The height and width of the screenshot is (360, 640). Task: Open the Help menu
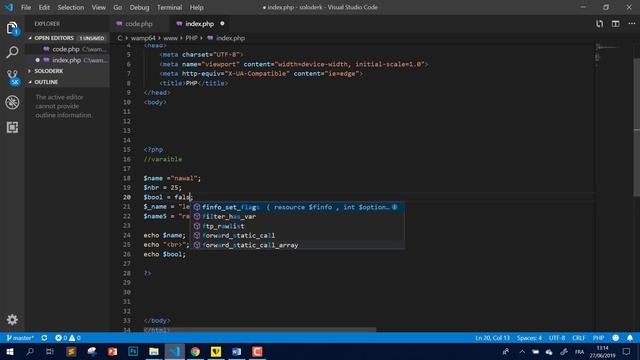tap(196, 7)
